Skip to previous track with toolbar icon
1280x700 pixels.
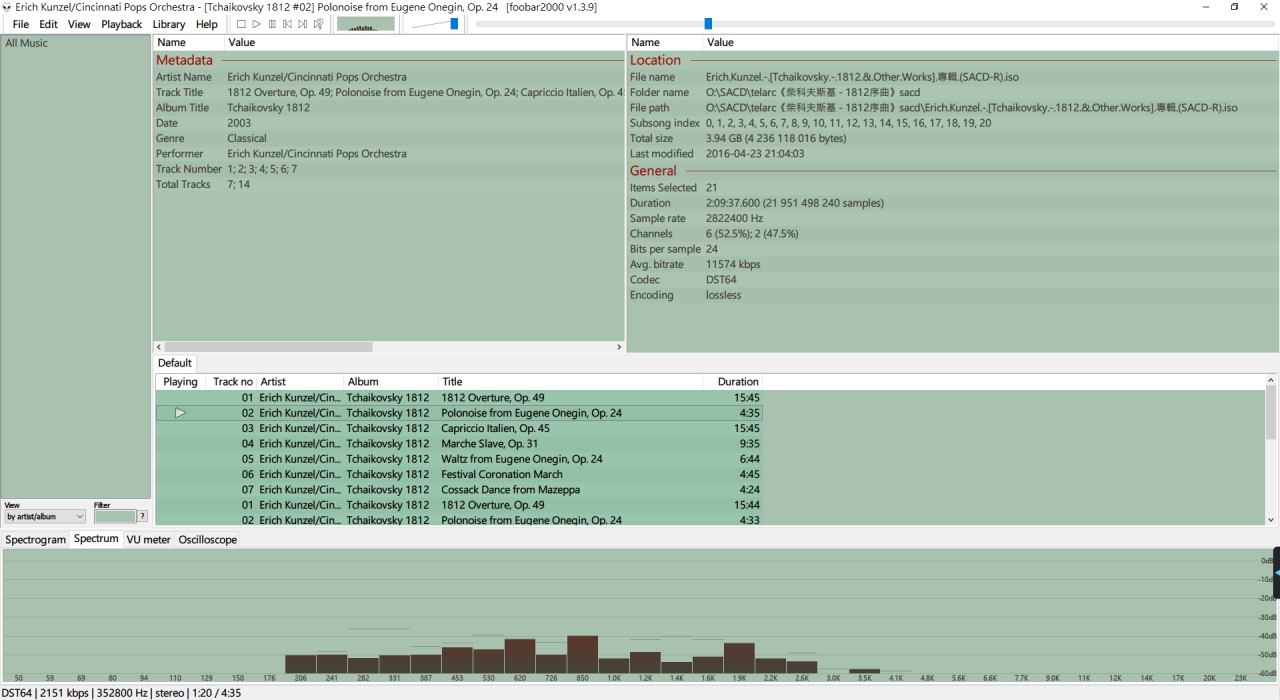click(287, 24)
